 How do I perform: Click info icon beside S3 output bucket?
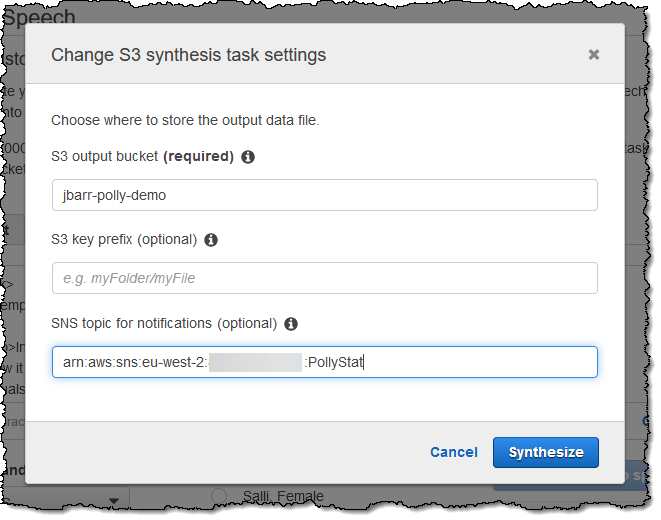pos(248,157)
